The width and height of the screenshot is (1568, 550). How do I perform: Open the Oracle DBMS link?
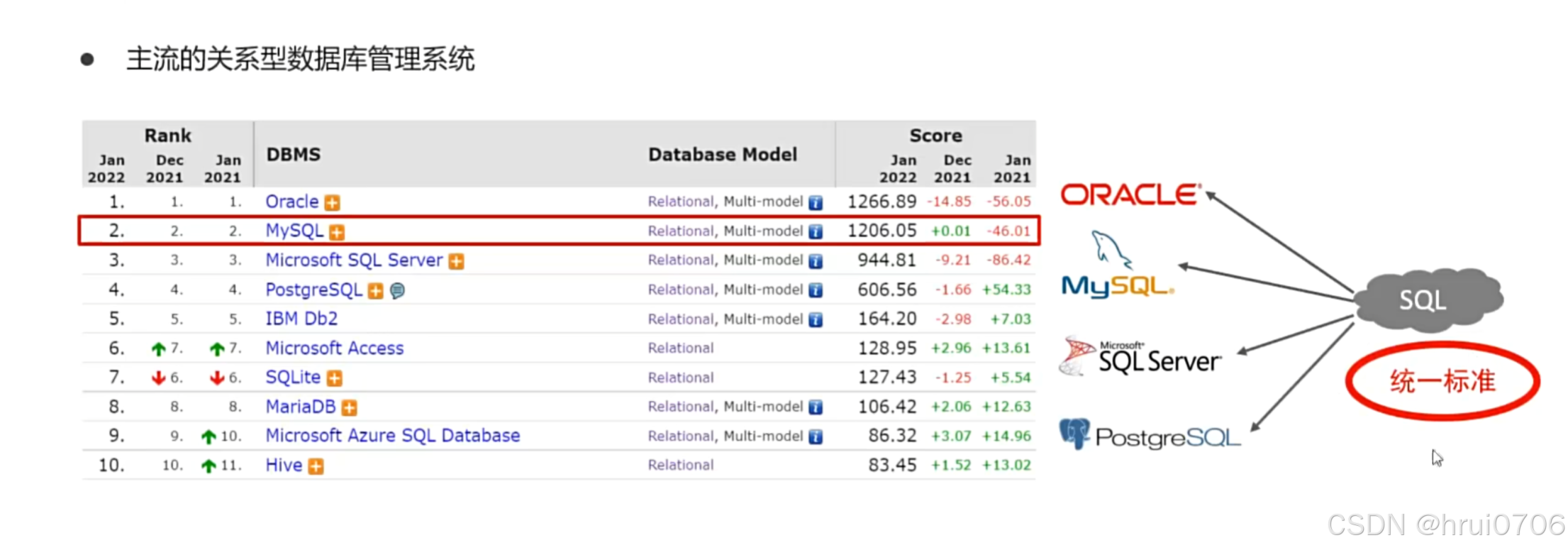292,202
